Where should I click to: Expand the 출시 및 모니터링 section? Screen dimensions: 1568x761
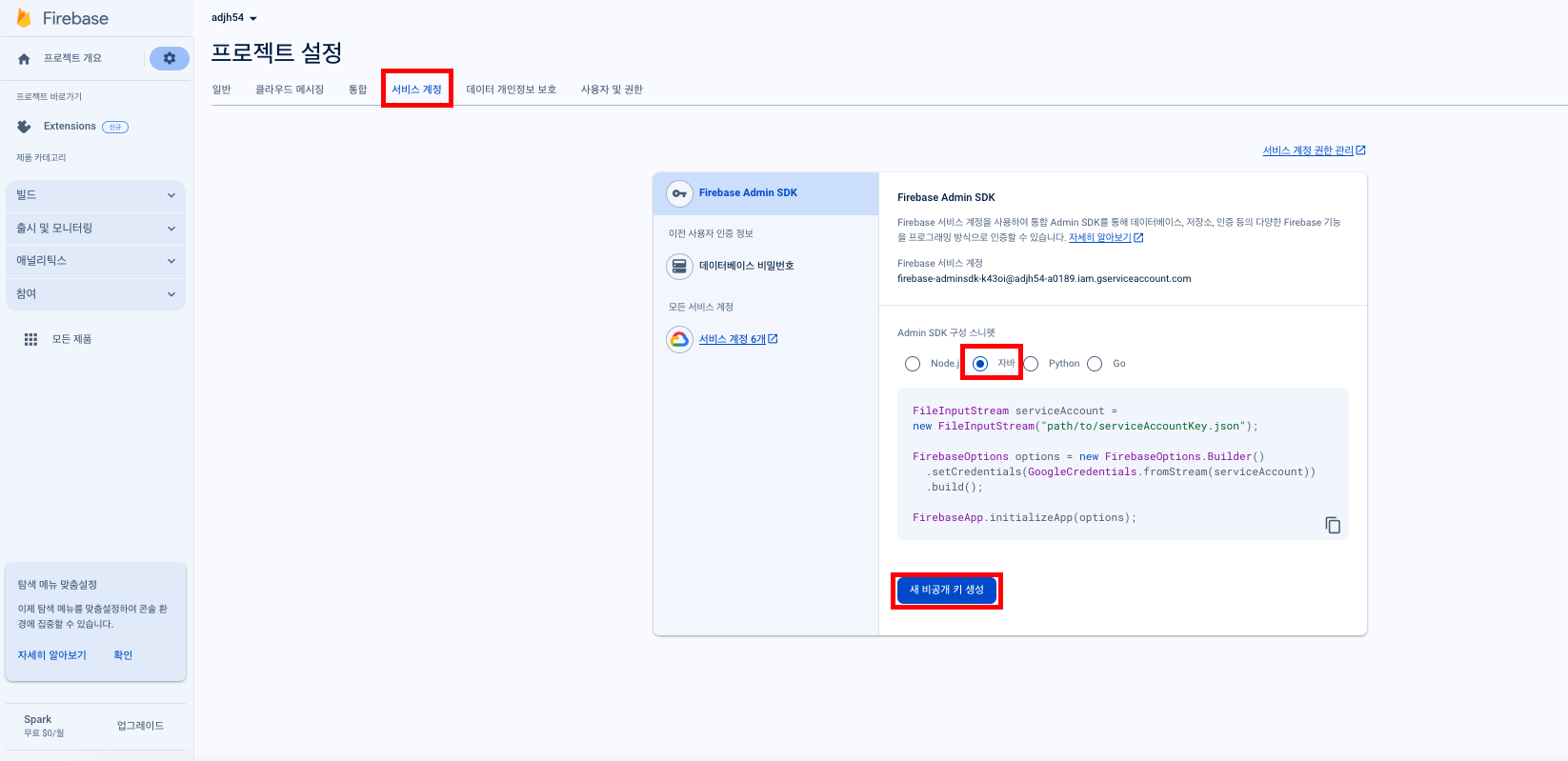95,229
